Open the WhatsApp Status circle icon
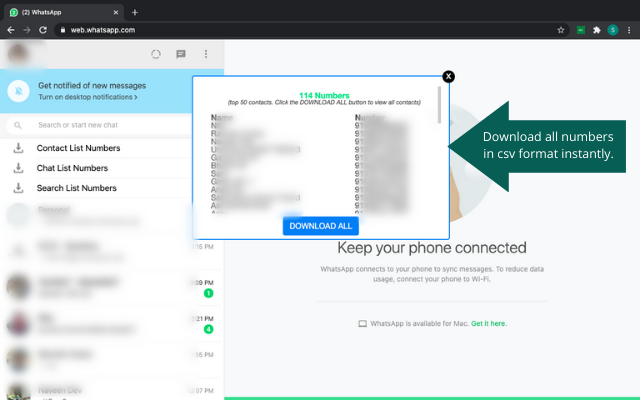 [x=156, y=54]
